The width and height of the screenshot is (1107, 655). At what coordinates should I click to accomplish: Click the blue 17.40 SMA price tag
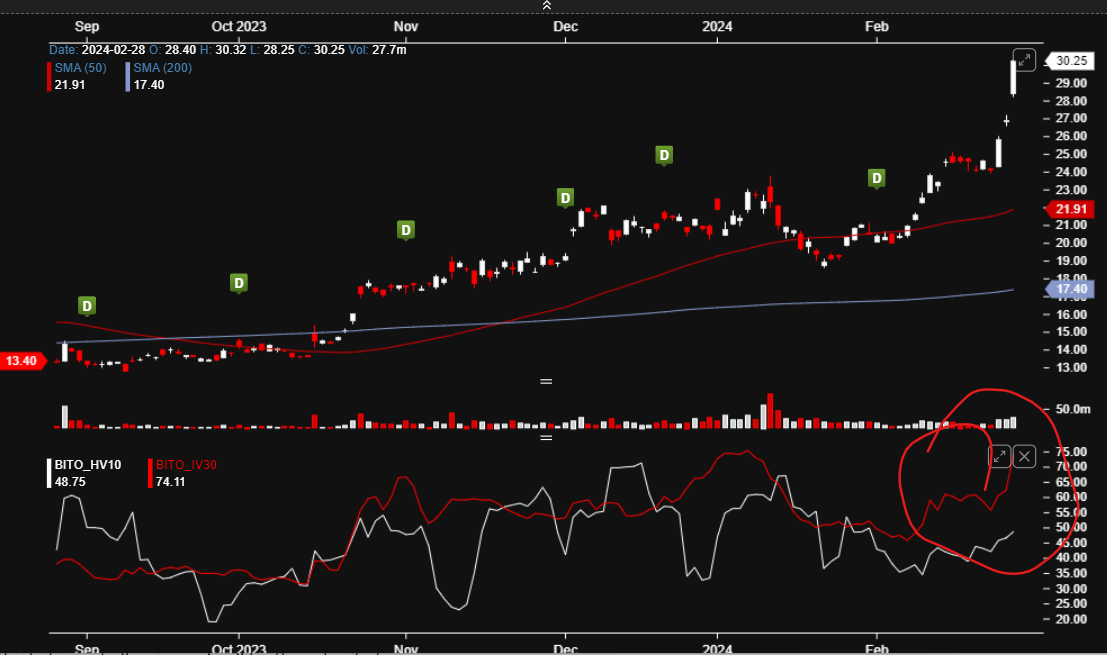[1068, 289]
